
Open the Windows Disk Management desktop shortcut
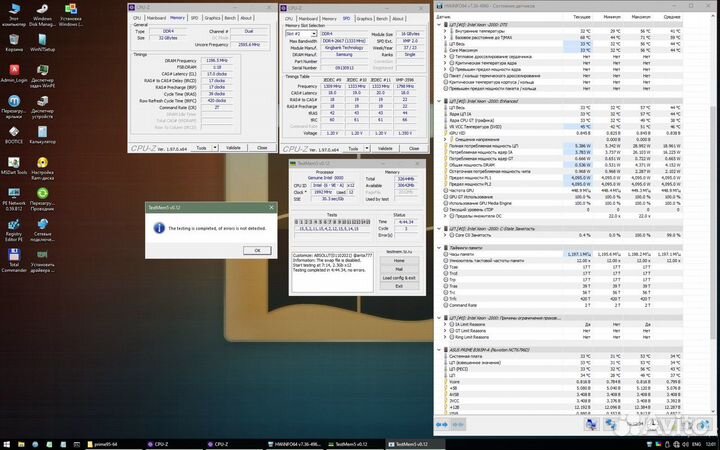[x=42, y=14]
